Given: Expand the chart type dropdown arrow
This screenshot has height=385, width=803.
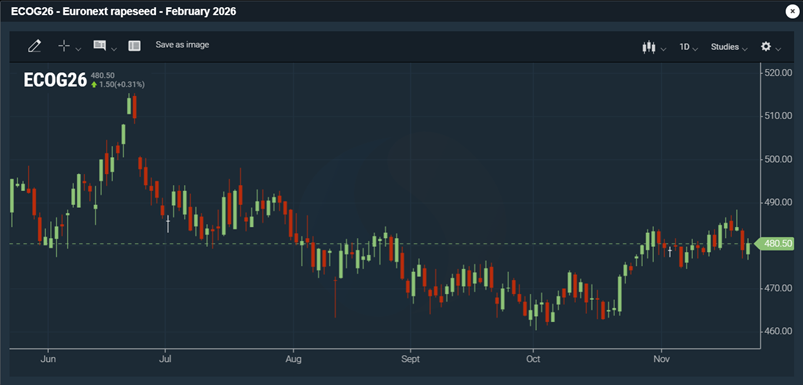Looking at the screenshot, I should [664, 49].
